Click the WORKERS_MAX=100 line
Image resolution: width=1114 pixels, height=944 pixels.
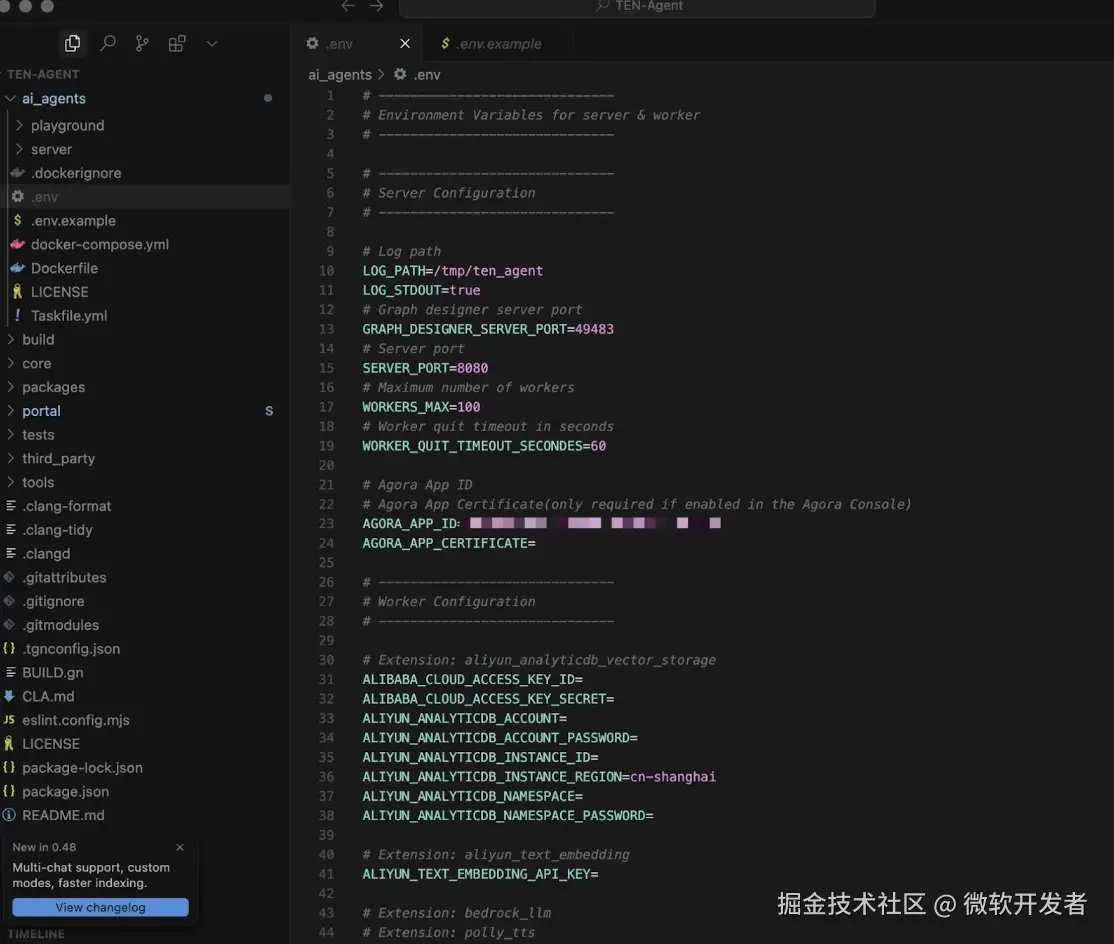pos(421,407)
